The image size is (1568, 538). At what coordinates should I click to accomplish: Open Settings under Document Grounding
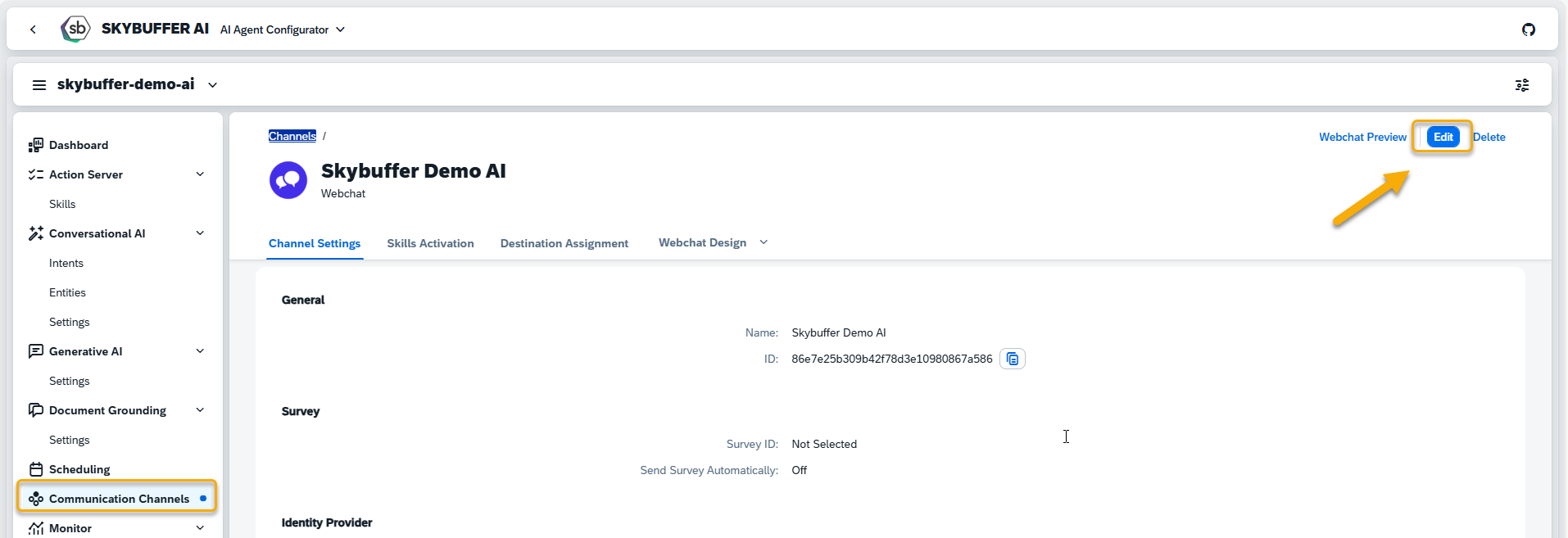70,440
